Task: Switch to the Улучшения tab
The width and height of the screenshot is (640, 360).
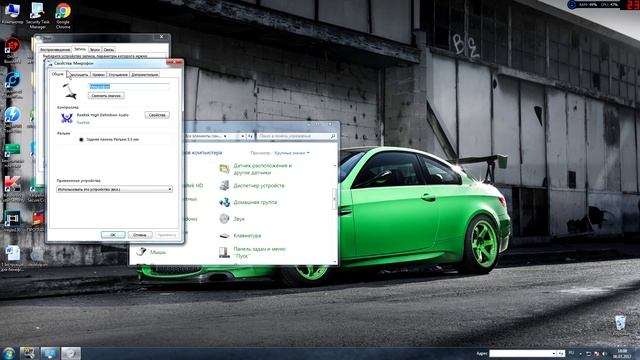Action: [118, 75]
